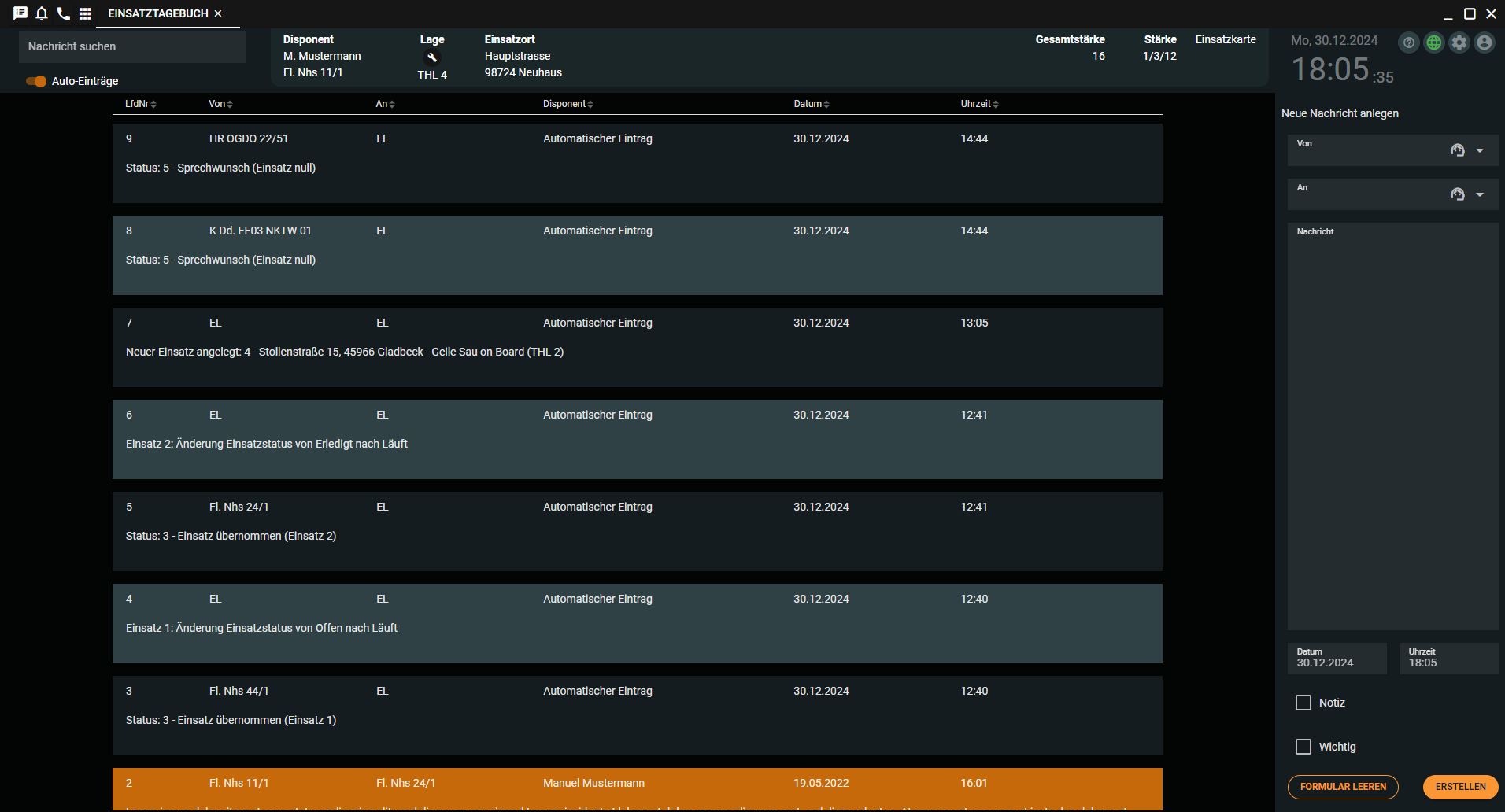Click the help question mark icon
Viewport: 1505px width, 812px height.
coord(1409,42)
